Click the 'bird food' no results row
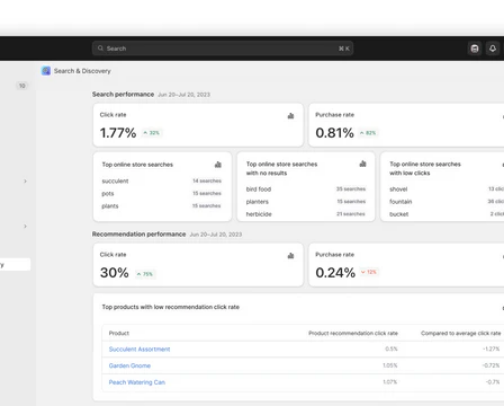Image resolution: width=504 pixels, height=406 pixels. pyautogui.click(x=306, y=189)
